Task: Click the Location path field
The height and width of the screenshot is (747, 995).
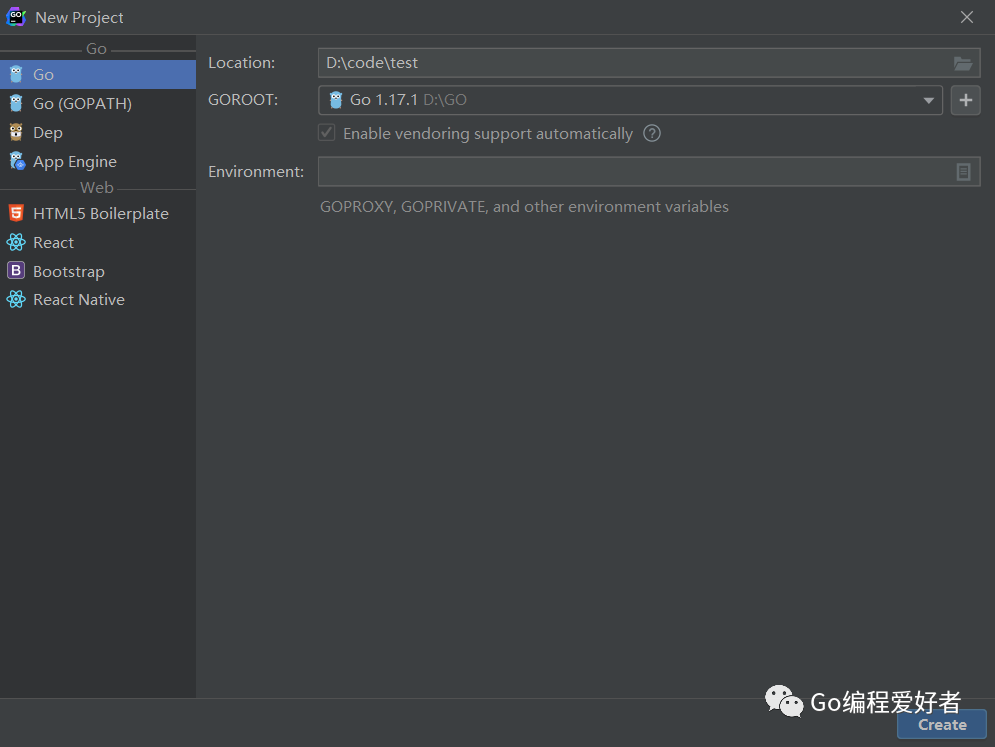Action: [x=649, y=63]
